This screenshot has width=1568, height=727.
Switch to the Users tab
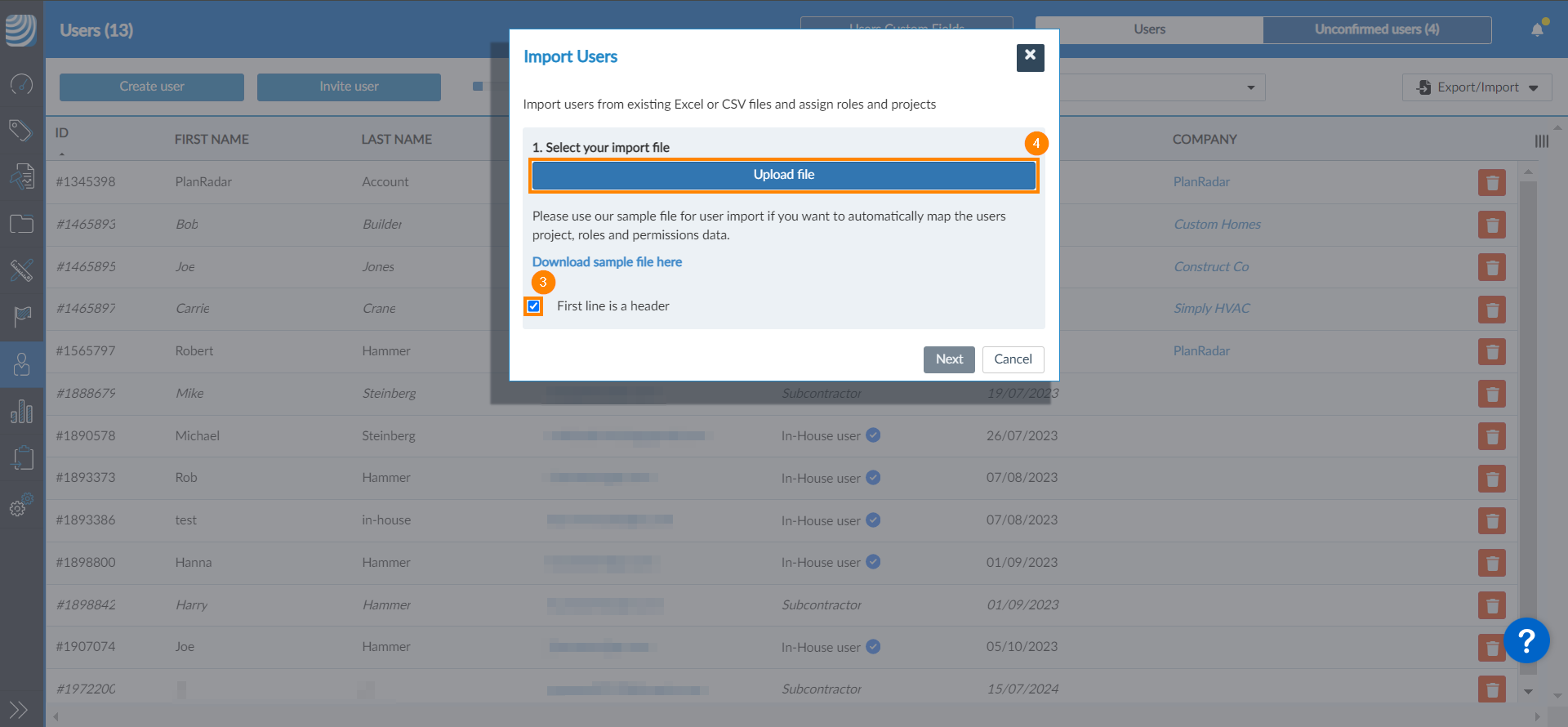(x=1149, y=29)
